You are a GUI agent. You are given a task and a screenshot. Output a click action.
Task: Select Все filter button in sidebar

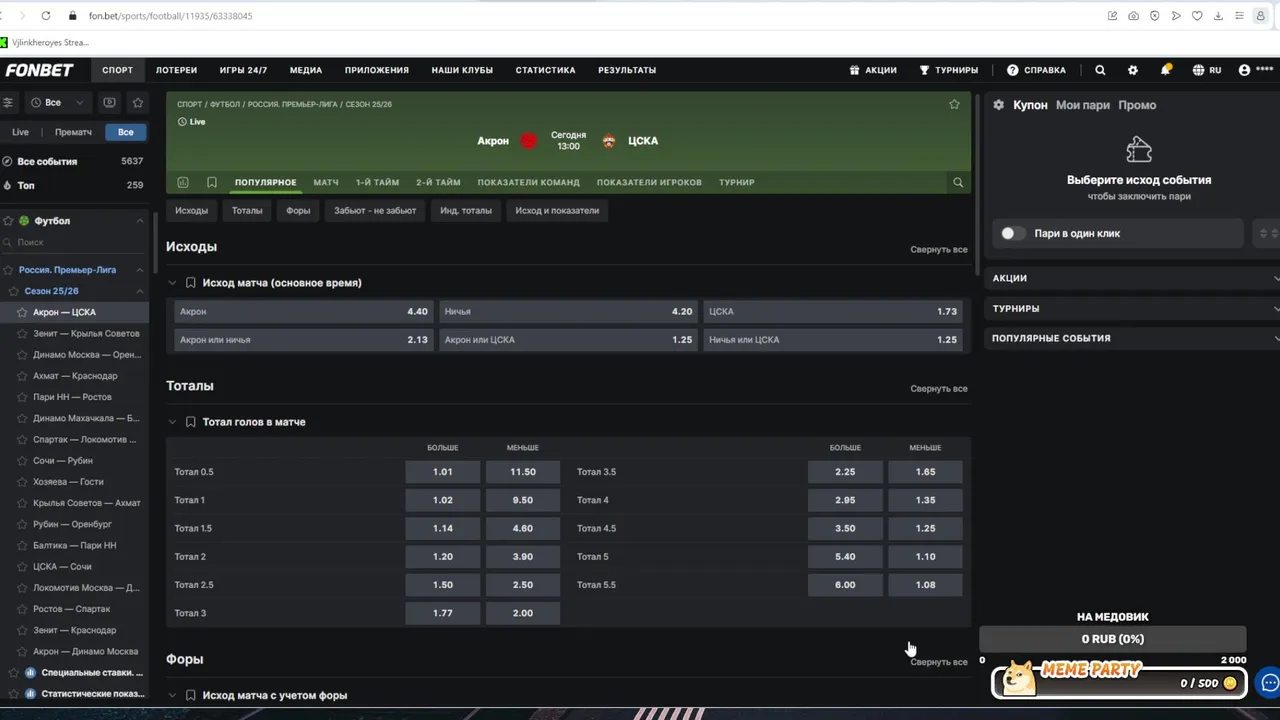point(125,132)
